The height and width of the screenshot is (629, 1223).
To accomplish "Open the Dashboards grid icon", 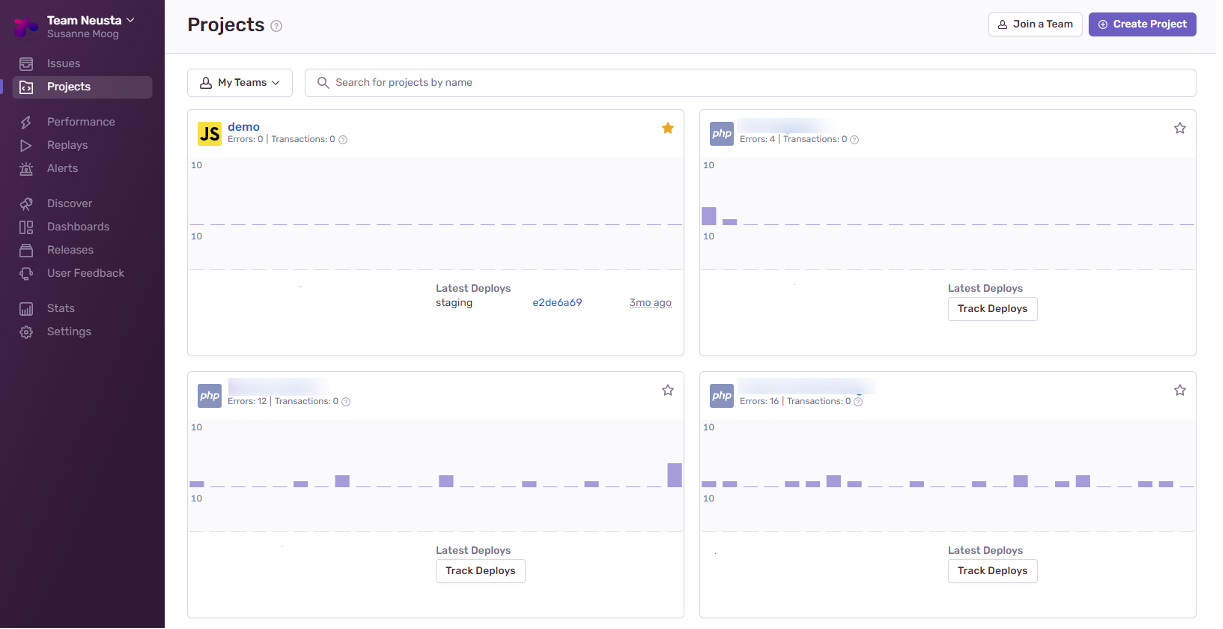I will 26,227.
